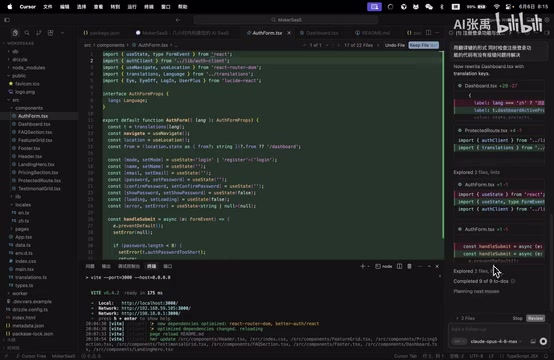Go back with the navigation arrow
This screenshot has height=360, width=554.
tap(178, 20)
